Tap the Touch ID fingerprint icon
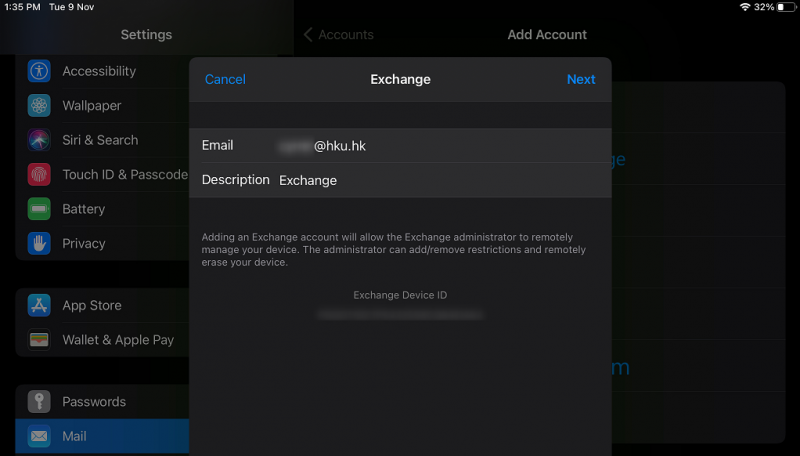The image size is (800, 456). [x=39, y=174]
